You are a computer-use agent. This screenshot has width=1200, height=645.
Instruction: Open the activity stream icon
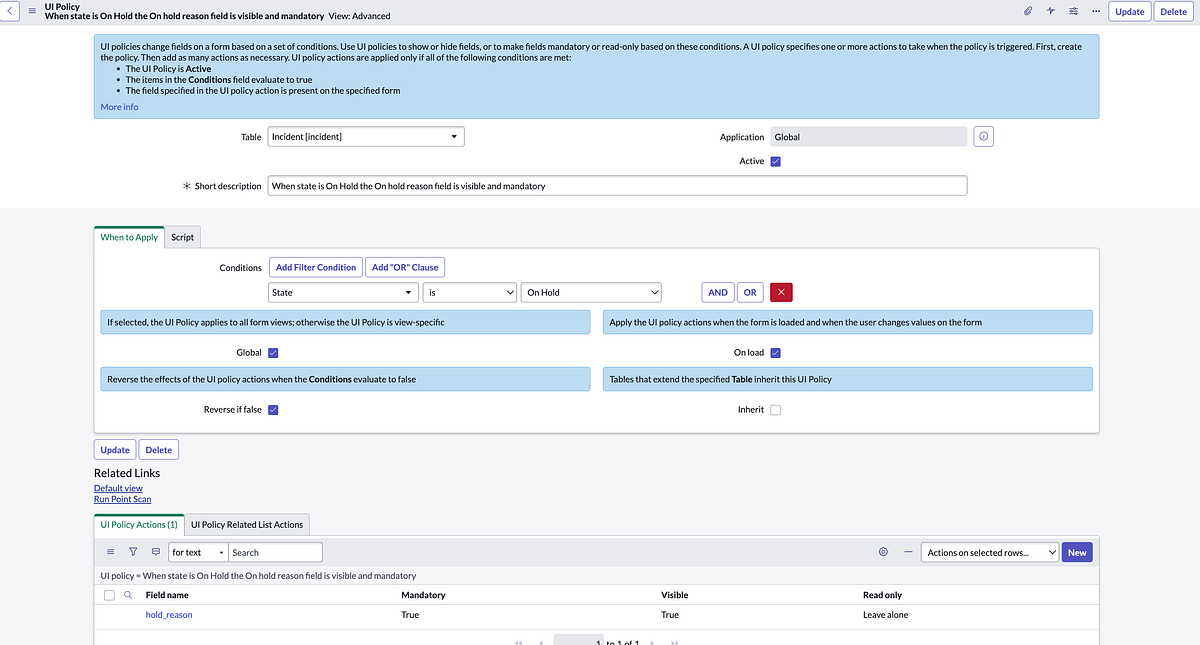[1050, 10]
